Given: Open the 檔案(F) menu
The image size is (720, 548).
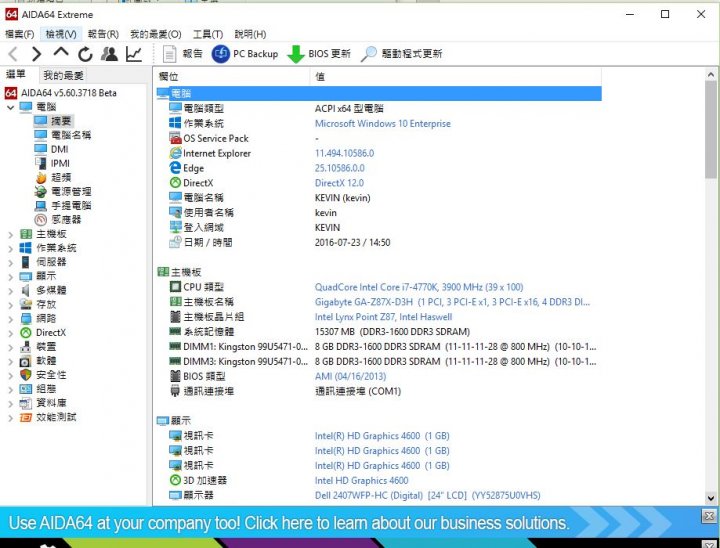Looking at the screenshot, I should [x=19, y=34].
